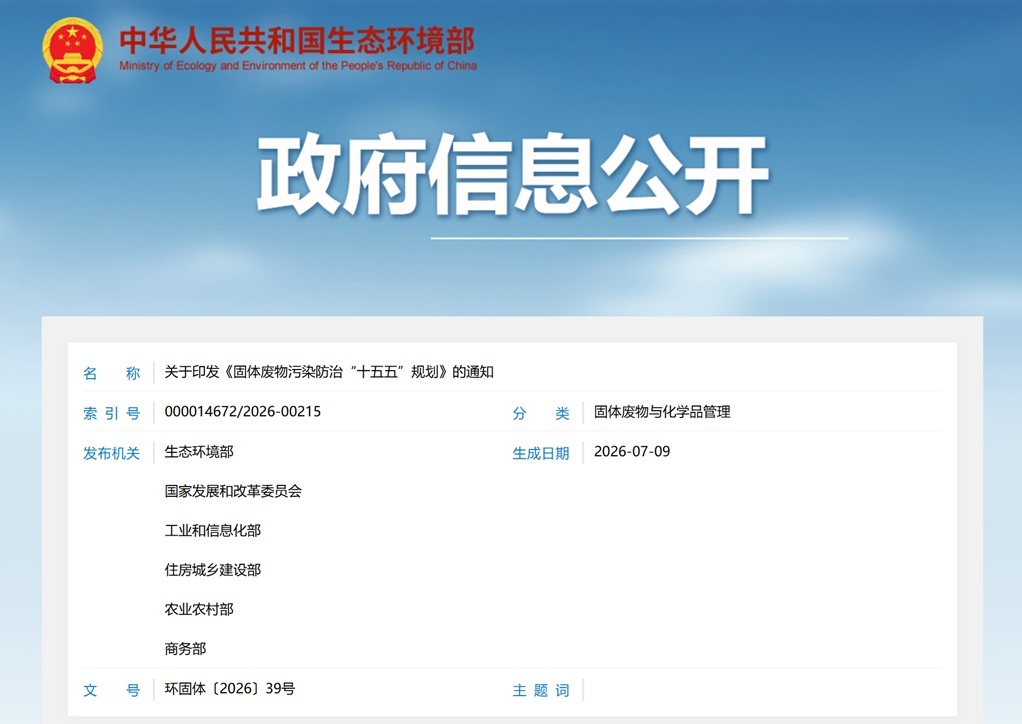The image size is (1022, 724).
Task: Click the date value 2026-07-09
Action: [x=632, y=452]
